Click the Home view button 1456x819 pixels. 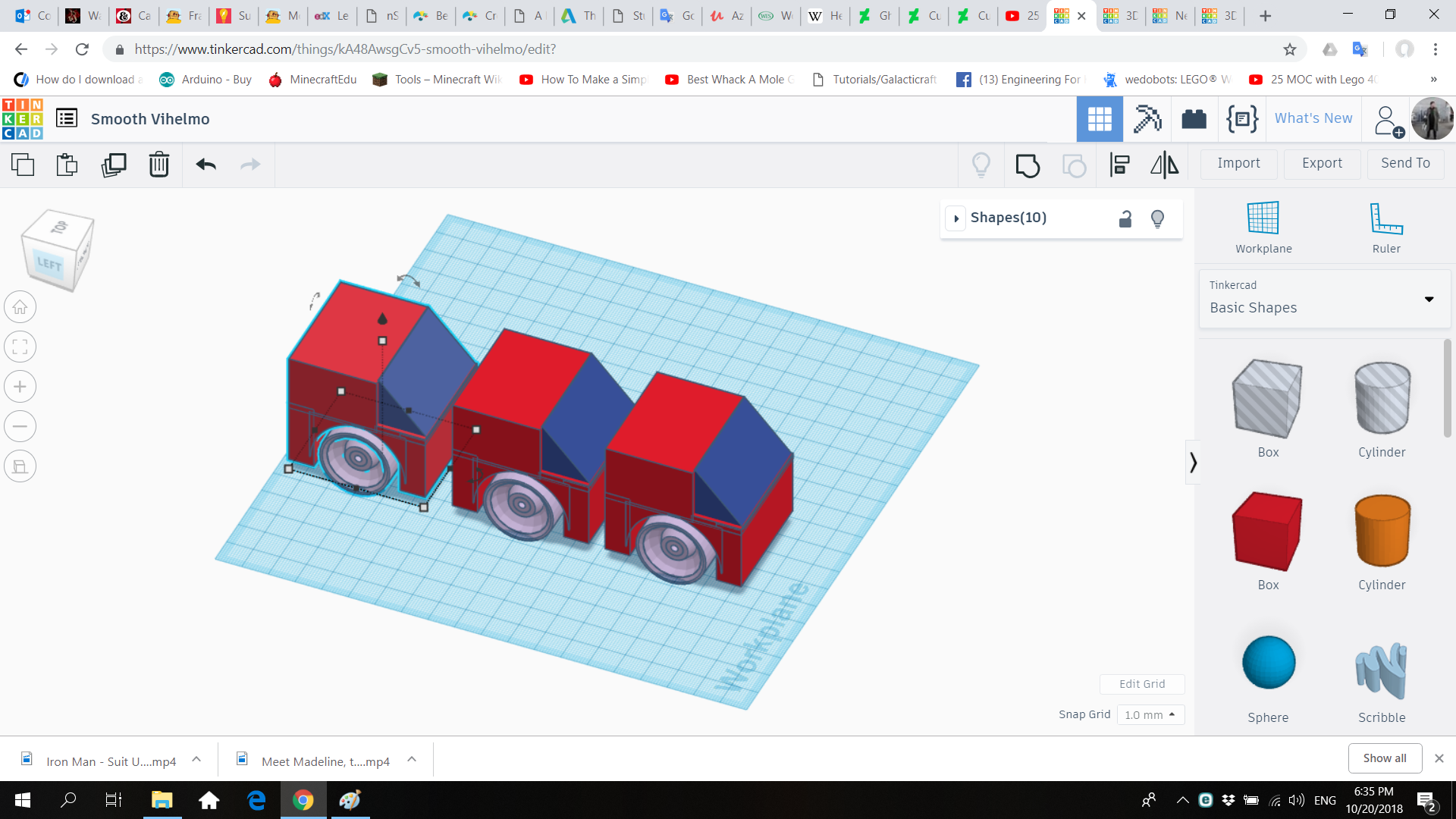click(20, 307)
